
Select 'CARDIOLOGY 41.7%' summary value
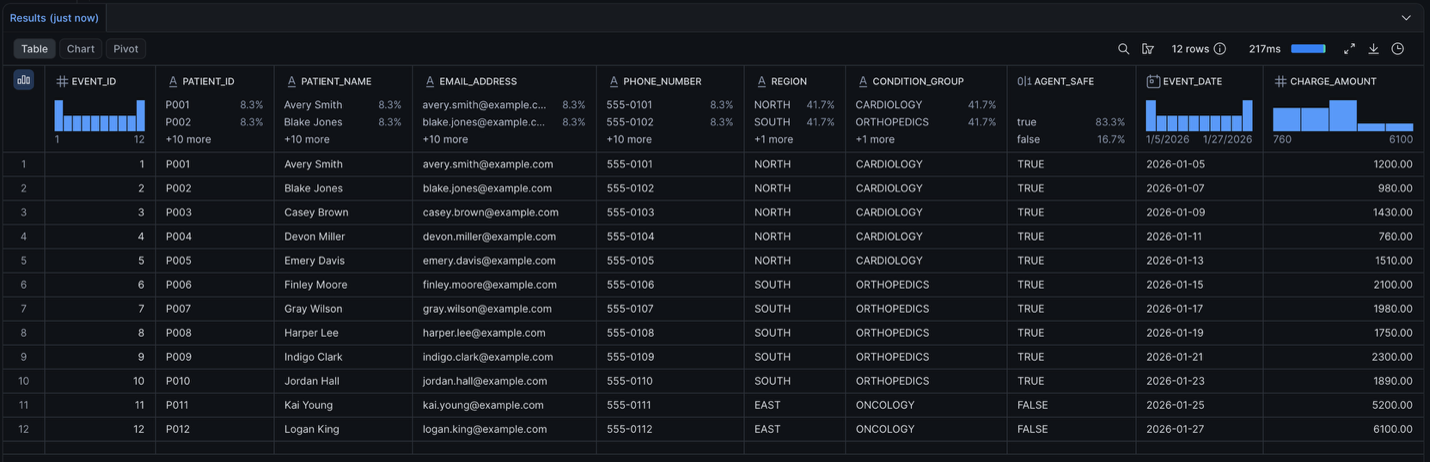point(926,104)
